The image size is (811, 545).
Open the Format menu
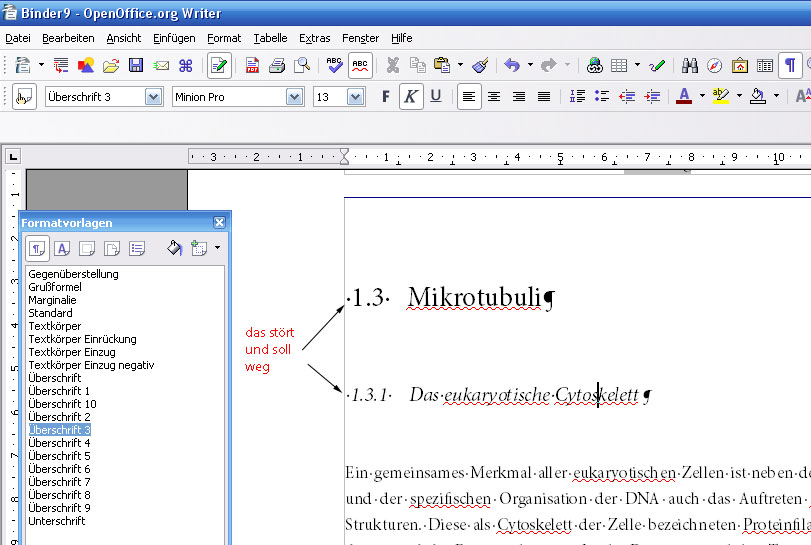coord(224,38)
